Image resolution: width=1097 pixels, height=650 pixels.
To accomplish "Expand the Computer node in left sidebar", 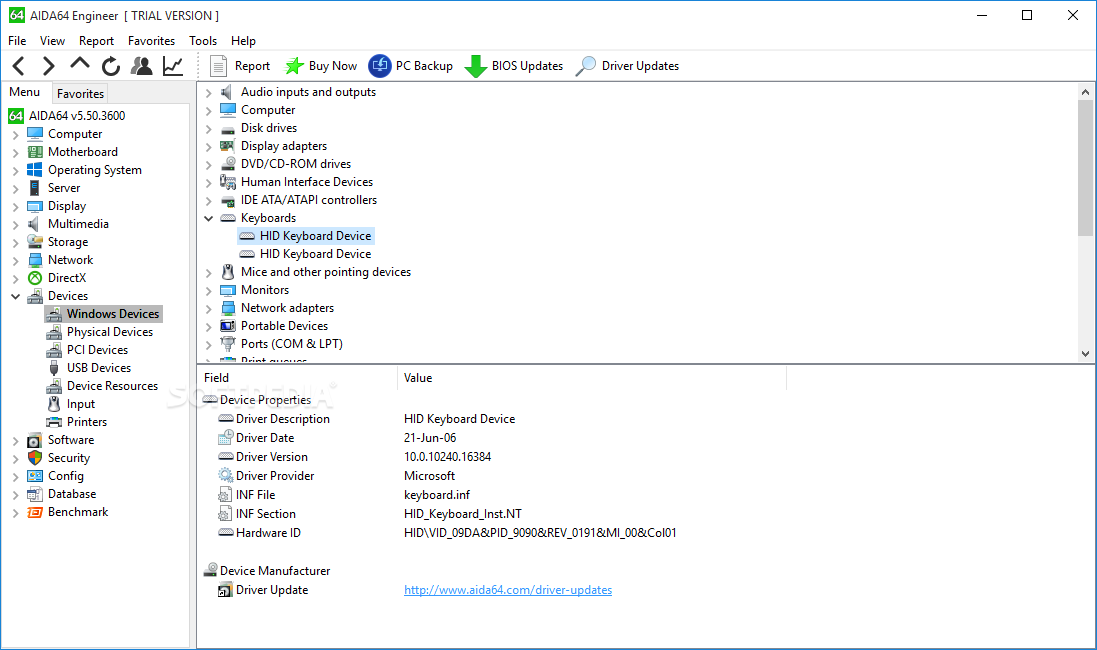I will click(15, 134).
